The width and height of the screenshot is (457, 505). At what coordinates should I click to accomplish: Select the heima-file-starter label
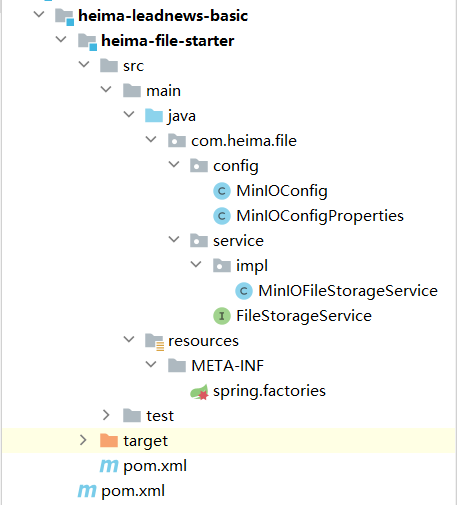click(x=168, y=41)
